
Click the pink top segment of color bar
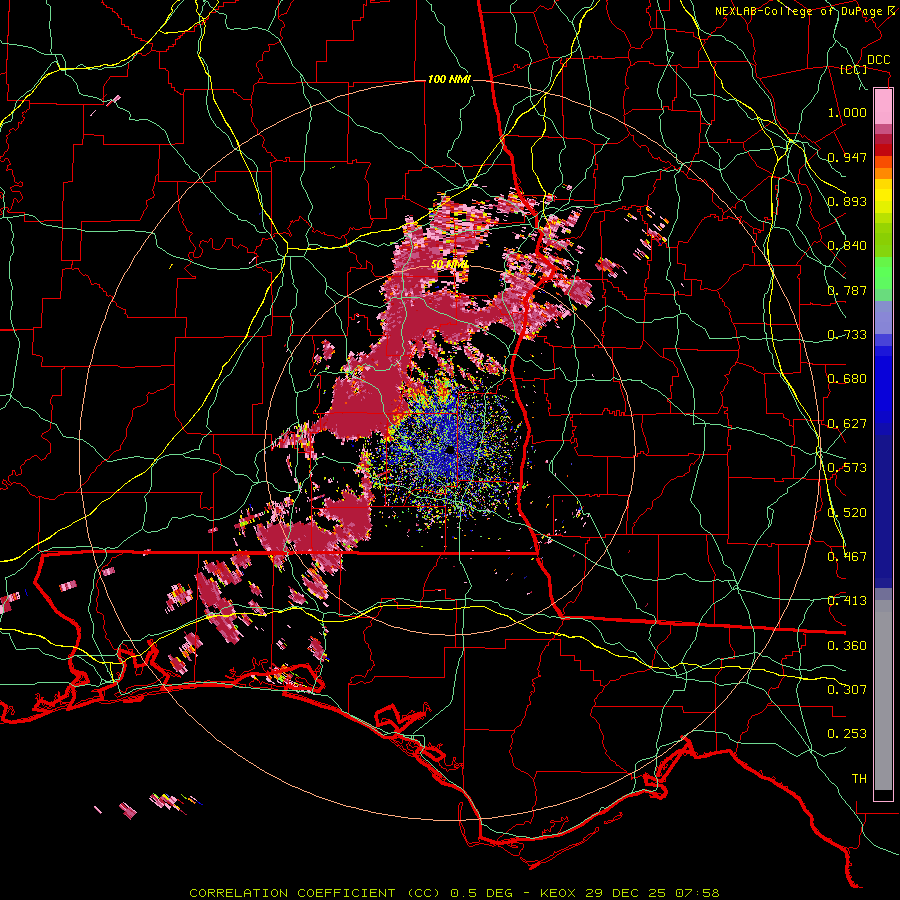coord(883,106)
